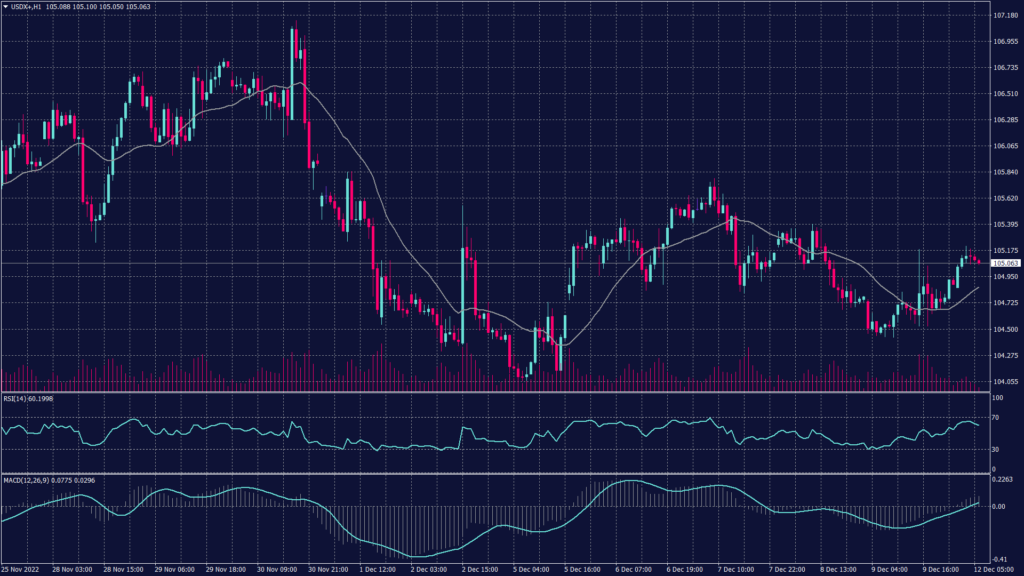Click the triangle arrow beside USDX+,H1
1024x576 pixels.
pos(6,7)
